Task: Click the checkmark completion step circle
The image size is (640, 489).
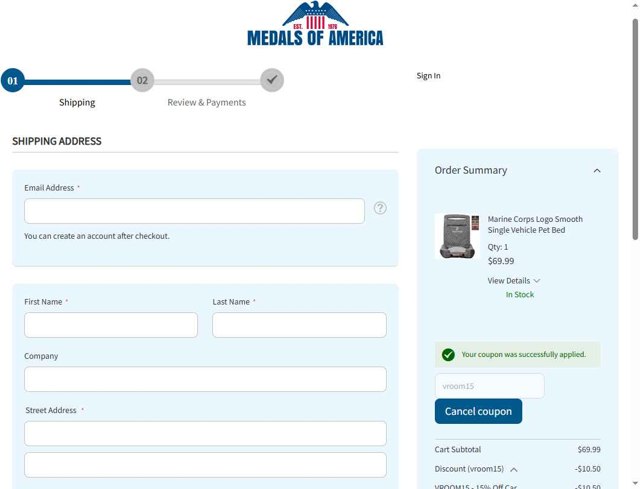Action: pos(272,80)
